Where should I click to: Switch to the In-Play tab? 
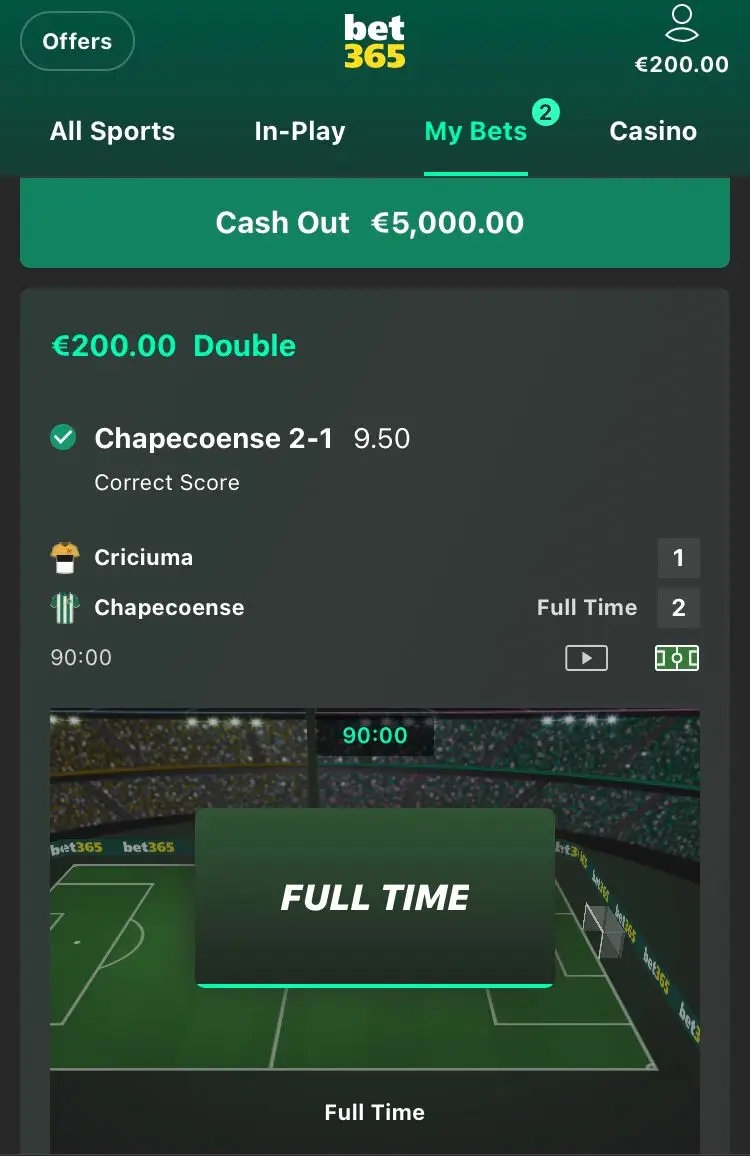coord(299,131)
